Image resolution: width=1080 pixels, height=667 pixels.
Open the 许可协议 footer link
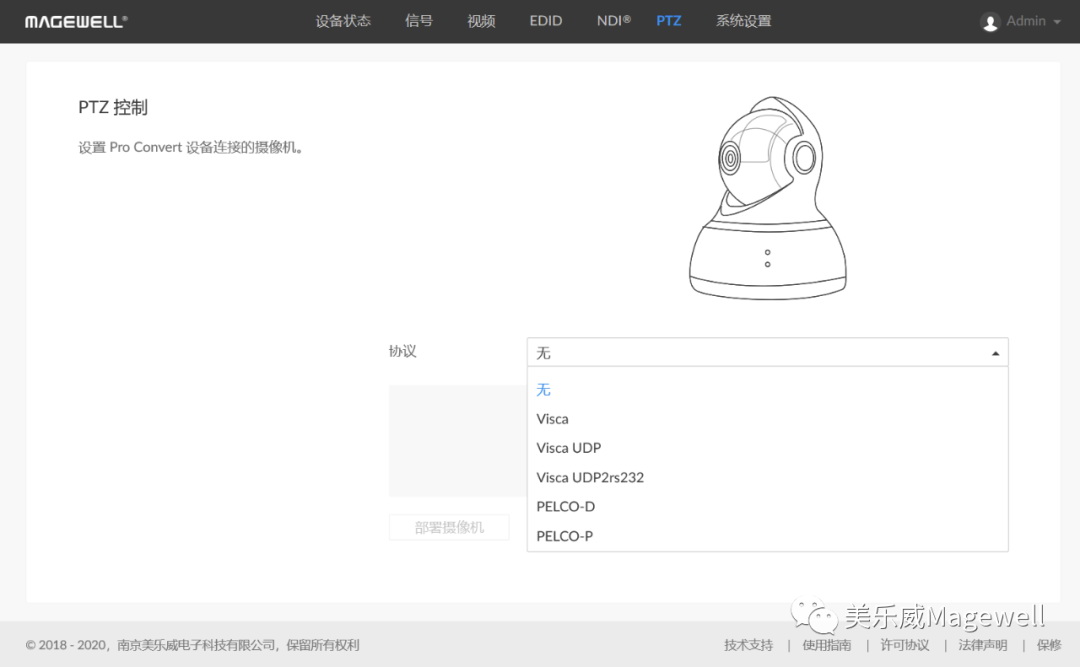[x=904, y=645]
